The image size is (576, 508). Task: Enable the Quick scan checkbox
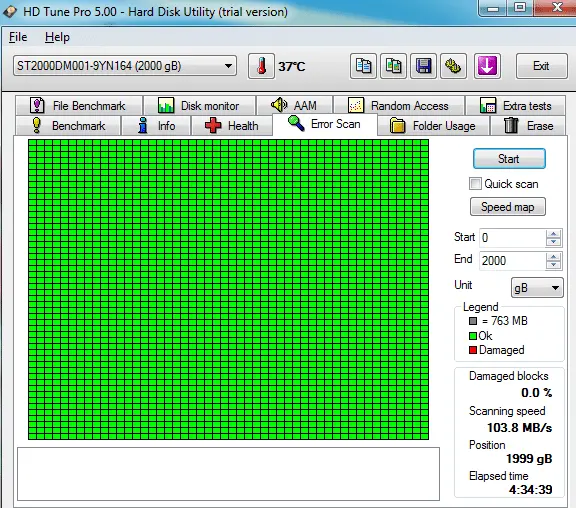pos(475,184)
